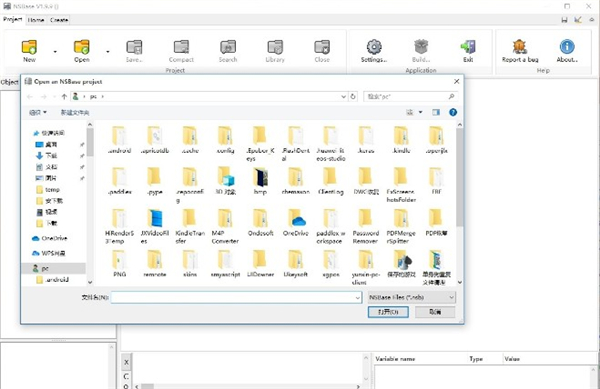The image size is (600, 389).
Task: Click the Open button in the dialog
Action: coord(388,312)
